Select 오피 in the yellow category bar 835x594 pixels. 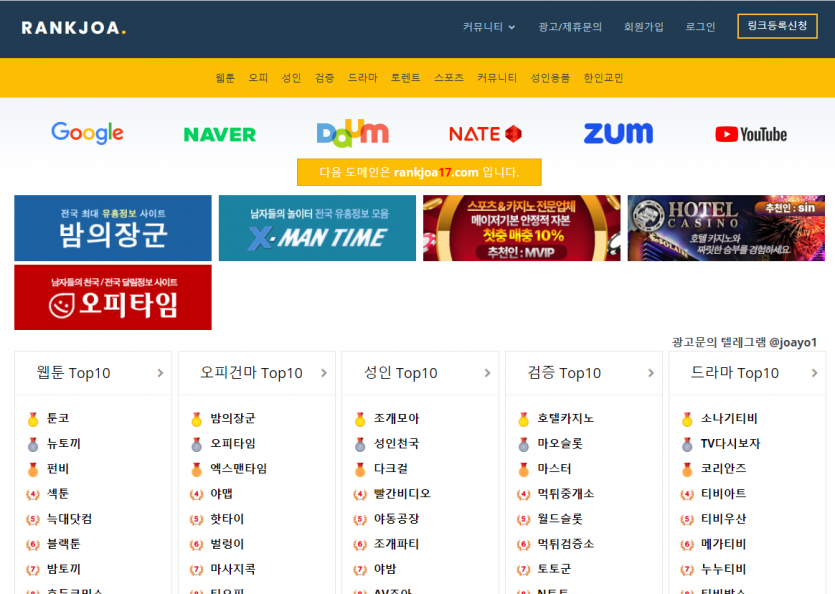pyautogui.click(x=258, y=78)
